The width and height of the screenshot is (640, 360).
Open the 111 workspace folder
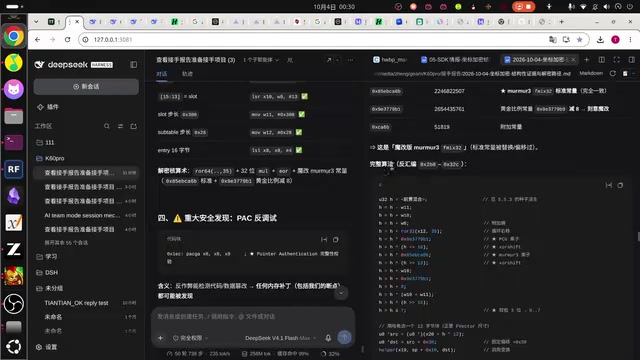45,142
